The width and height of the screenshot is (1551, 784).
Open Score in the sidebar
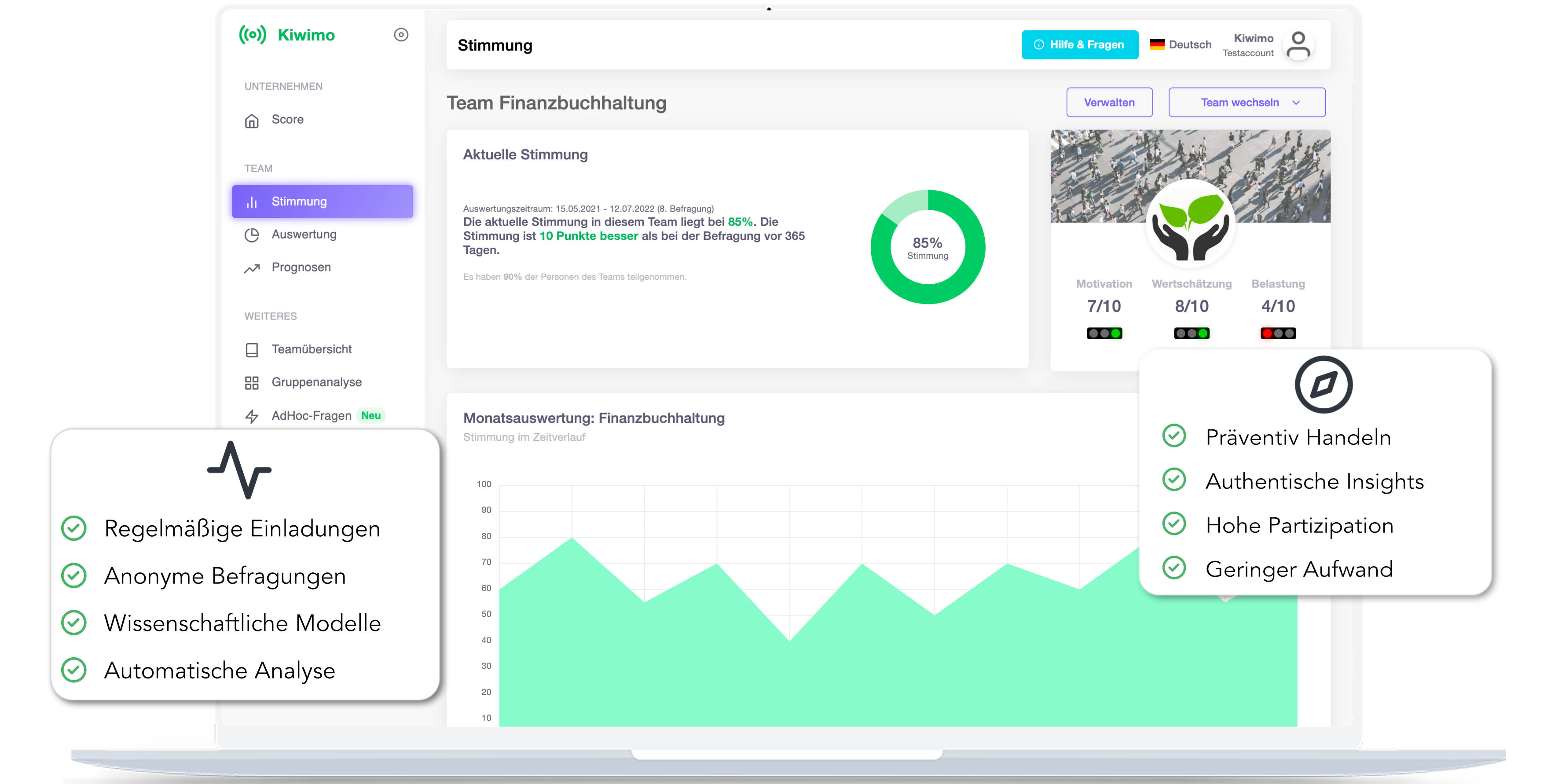coord(322,120)
